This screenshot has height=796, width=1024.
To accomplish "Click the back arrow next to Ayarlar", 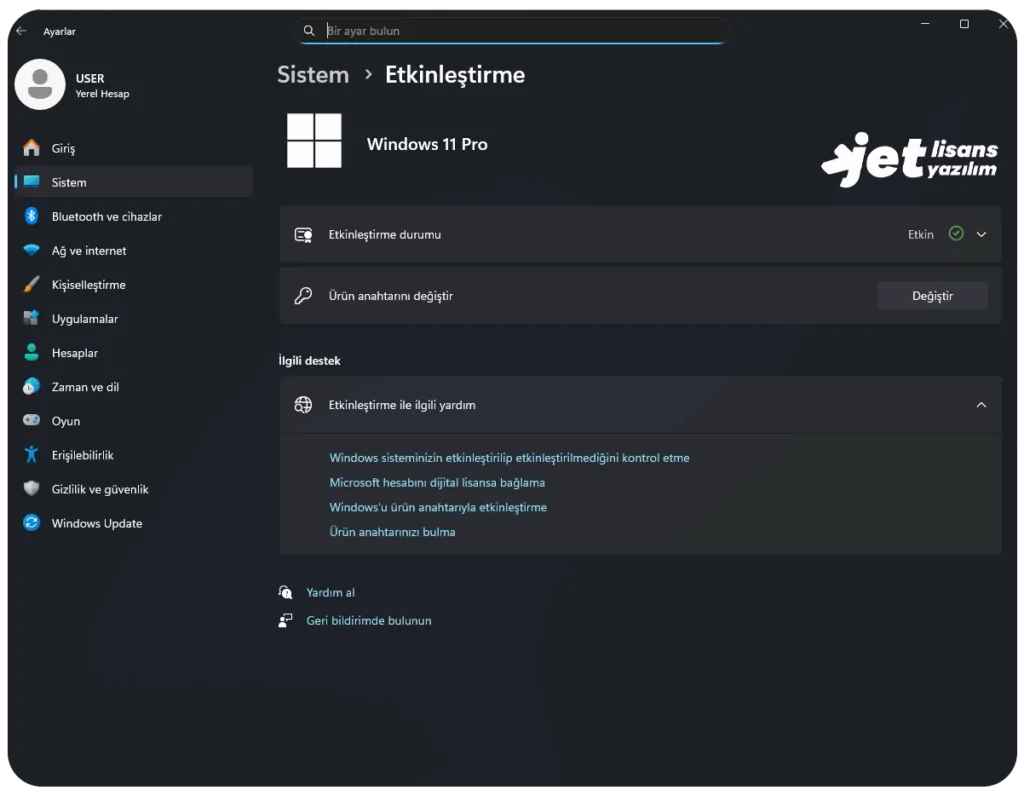I will pos(21,31).
